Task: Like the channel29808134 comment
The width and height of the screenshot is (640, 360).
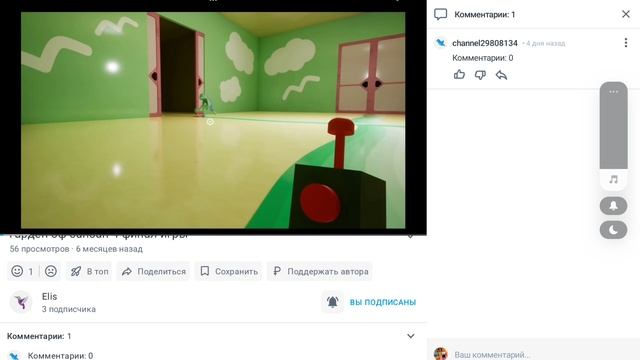Action: [459, 75]
